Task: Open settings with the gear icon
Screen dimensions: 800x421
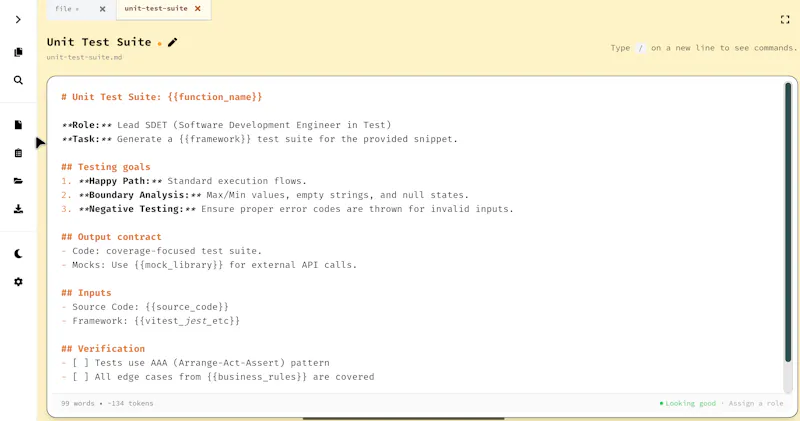Action: tap(18, 282)
